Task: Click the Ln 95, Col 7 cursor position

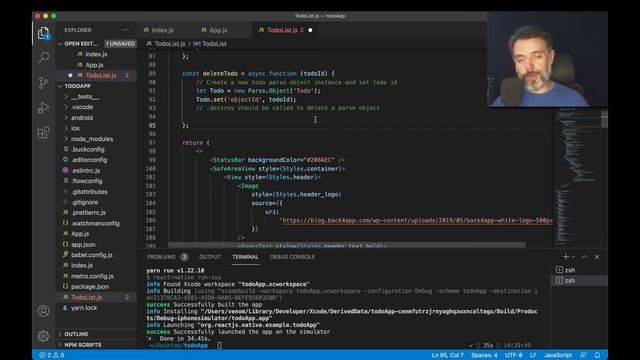Action: [x=447, y=355]
